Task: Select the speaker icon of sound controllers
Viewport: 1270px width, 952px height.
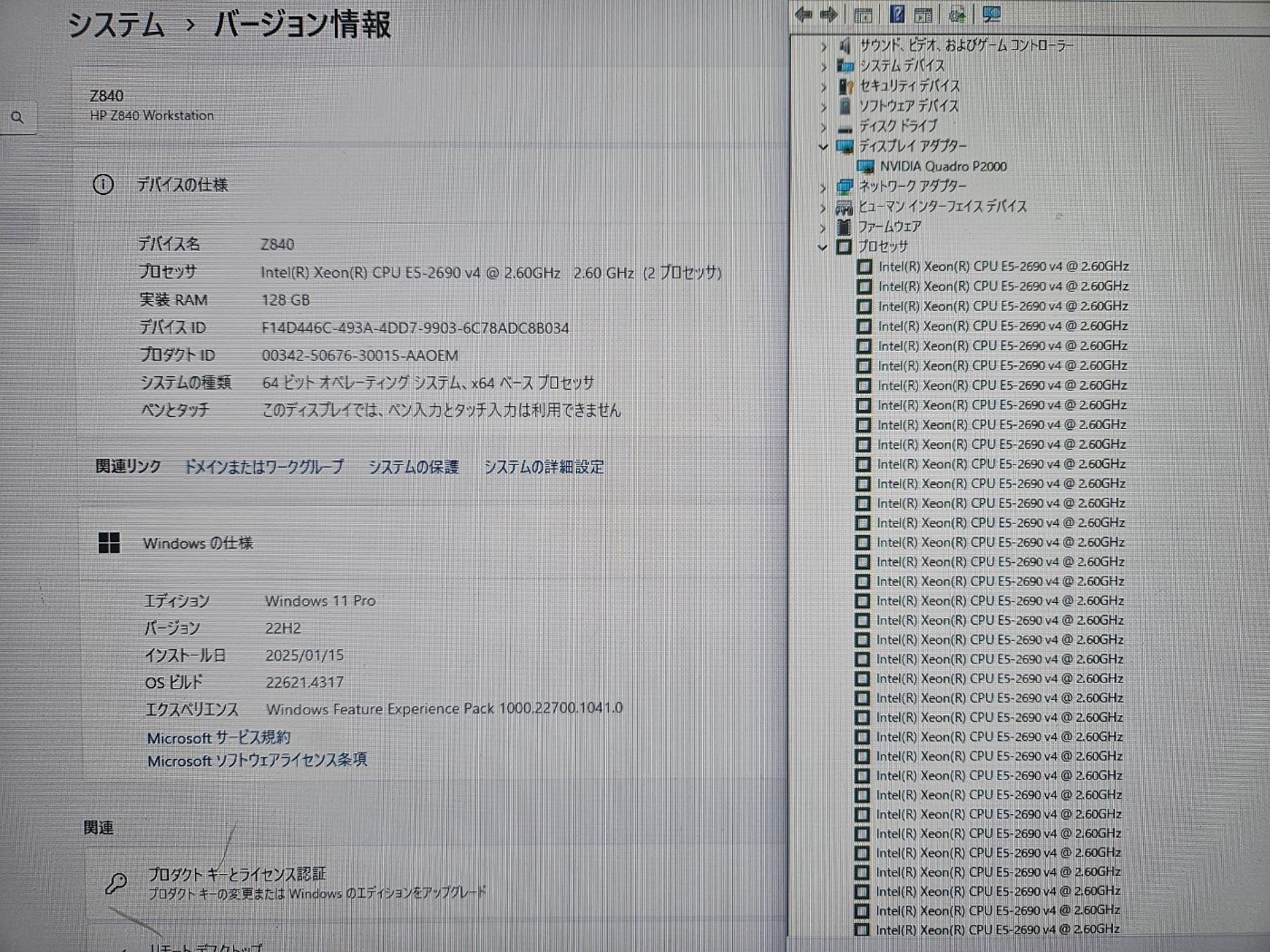Action: click(845, 45)
